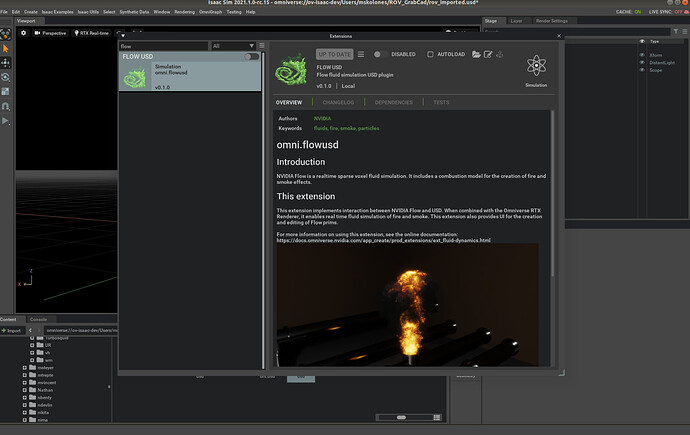Click the Stage panel search field
The image size is (690, 435).
577,31
